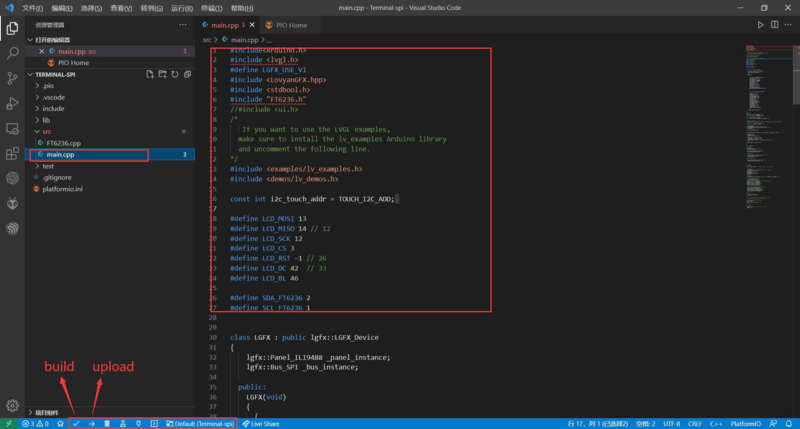Viewport: 800px width, 429px height.
Task: Click the PlatformIO Build checkmark icon
Action: [76, 424]
